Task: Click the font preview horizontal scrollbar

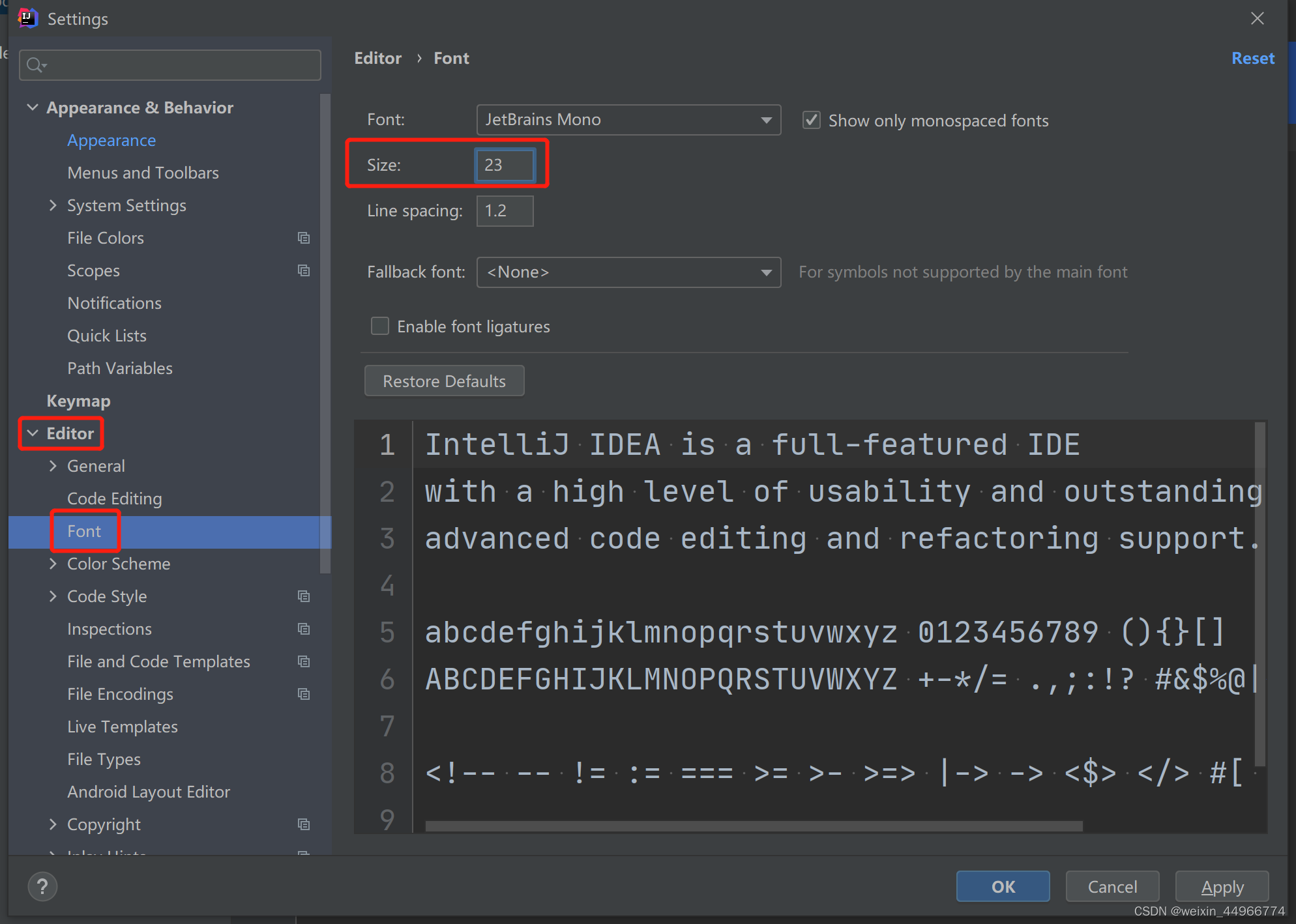Action: [753, 826]
